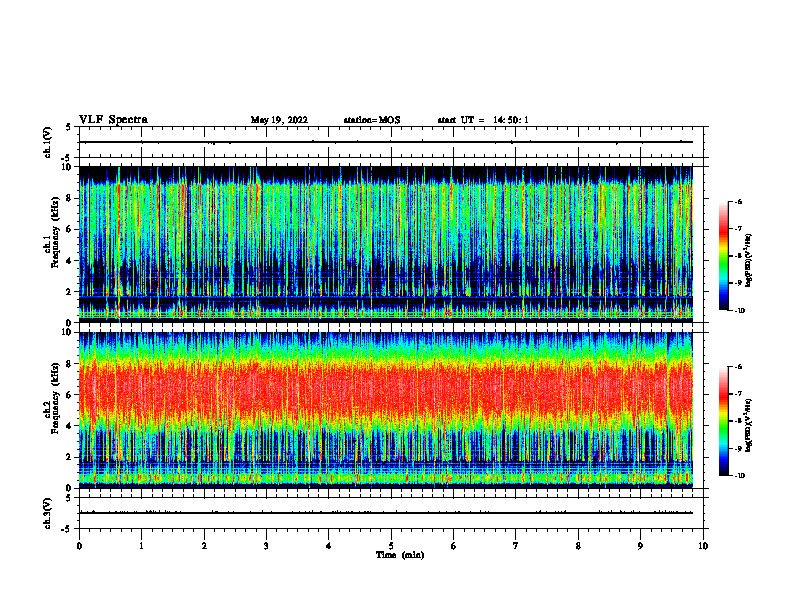Click the 'station=MOS' label
Image resolution: width=792 pixels, height=612 pixels.
coord(372,120)
